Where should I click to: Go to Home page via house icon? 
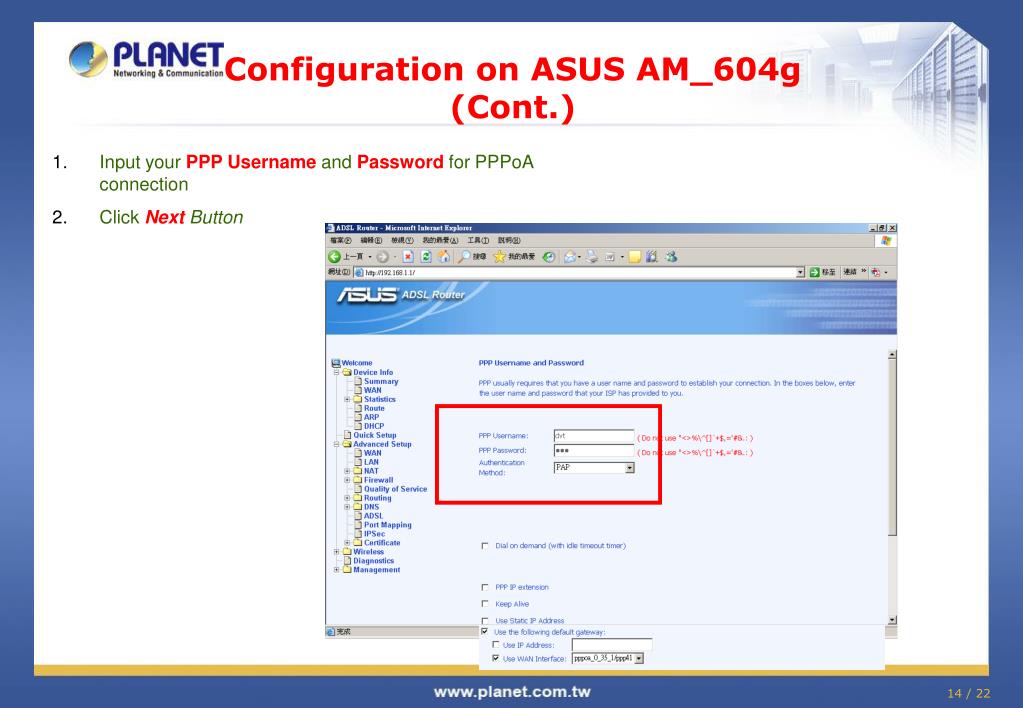pos(444,257)
